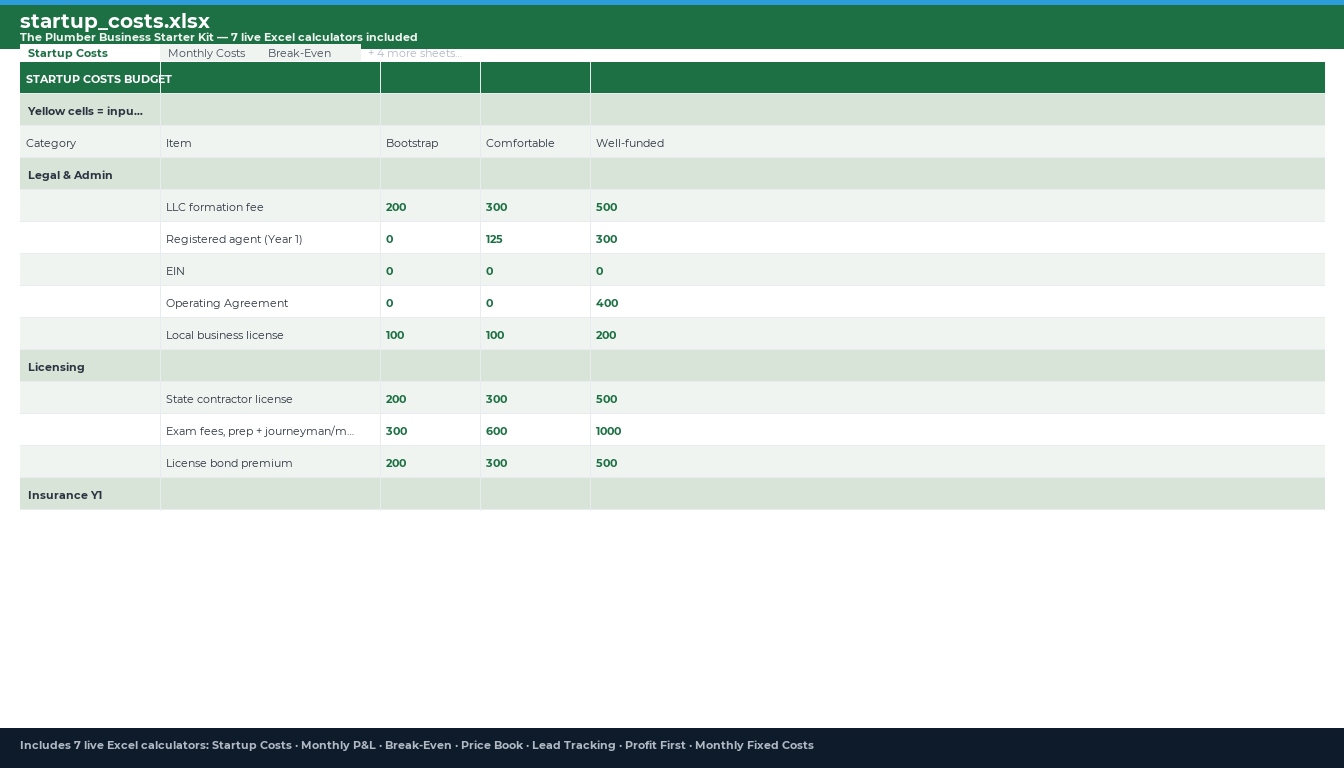Select Local business license Bootstrap value 100
Image resolution: width=1344 pixels, height=768 pixels.
coord(430,334)
